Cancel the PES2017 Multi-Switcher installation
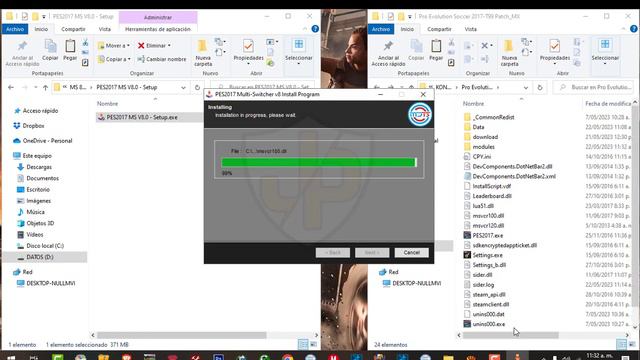Screen dimensions: 640x360 click(x=411, y=253)
